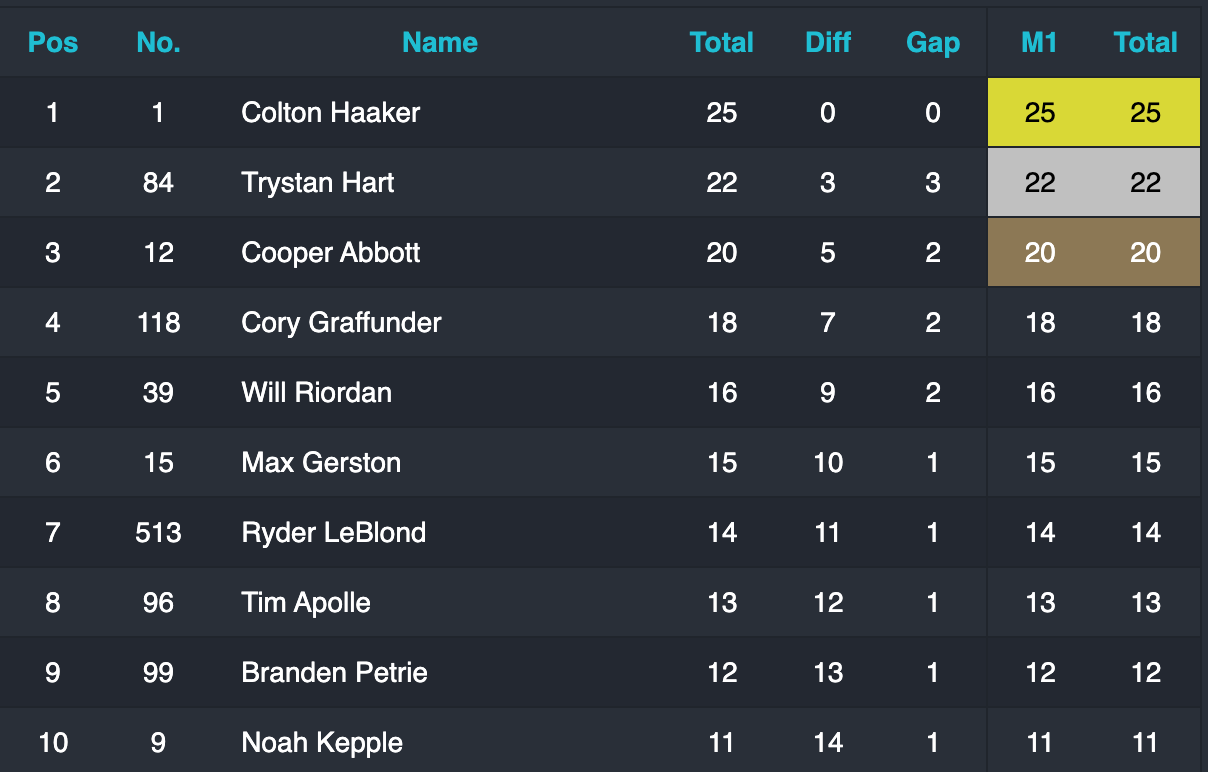1208x772 pixels.
Task: Click Max Gerston's name
Action: coord(321,462)
